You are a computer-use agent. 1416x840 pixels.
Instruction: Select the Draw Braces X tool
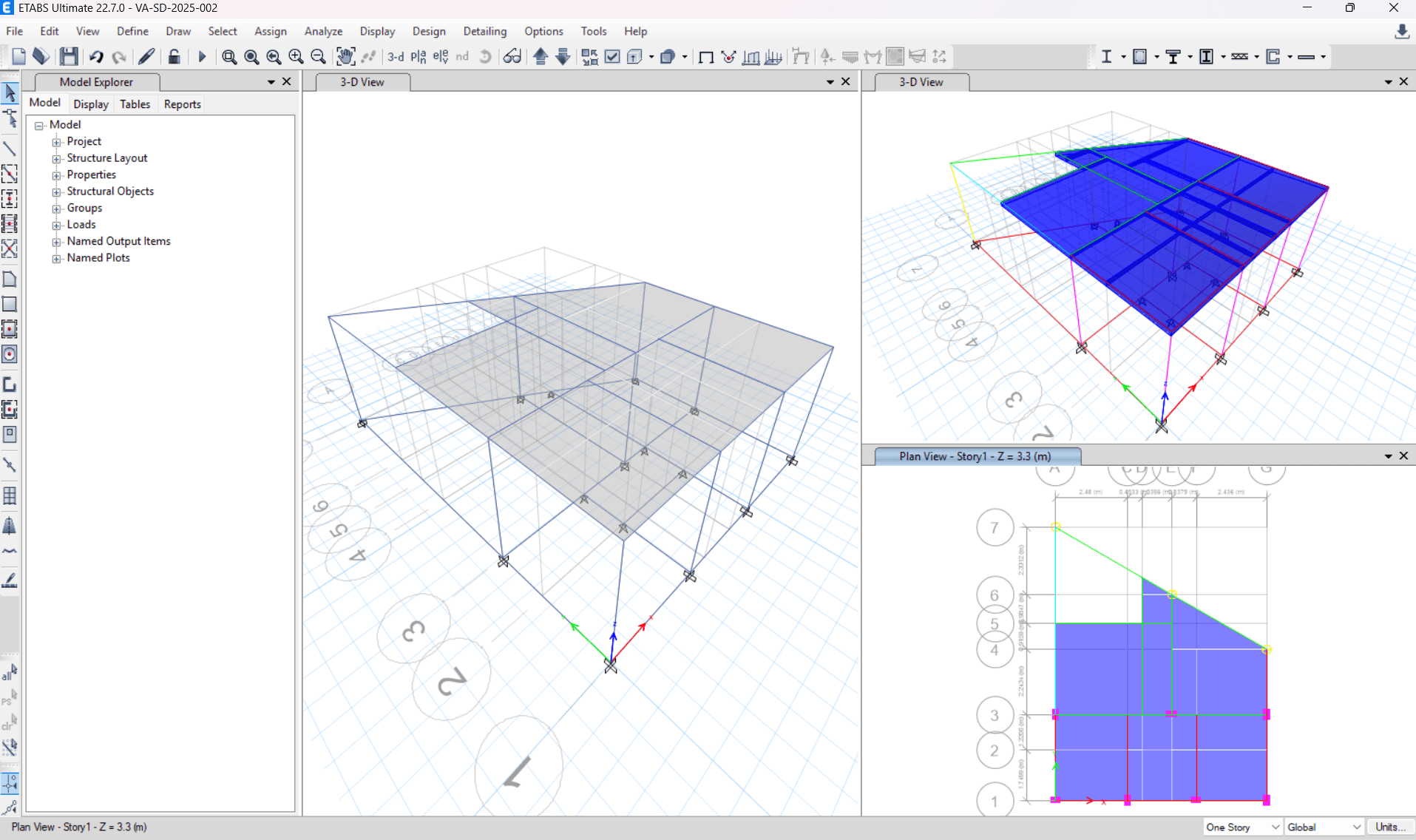click(10, 248)
